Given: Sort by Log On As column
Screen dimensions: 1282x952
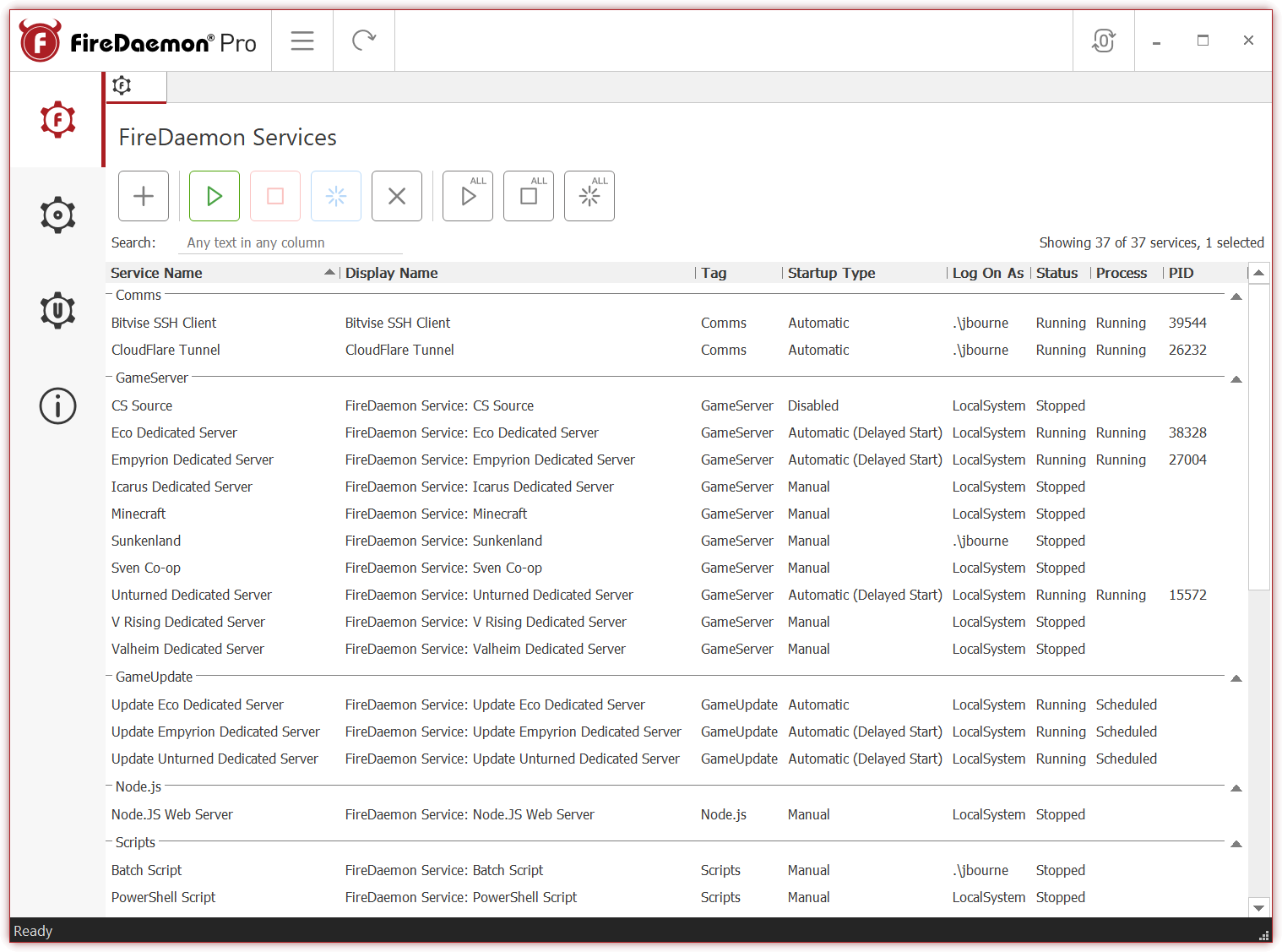Looking at the screenshot, I should (x=988, y=273).
